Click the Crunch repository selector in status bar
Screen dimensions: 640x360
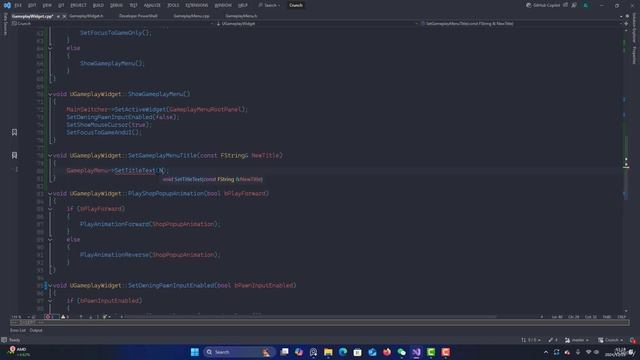[x=611, y=340]
